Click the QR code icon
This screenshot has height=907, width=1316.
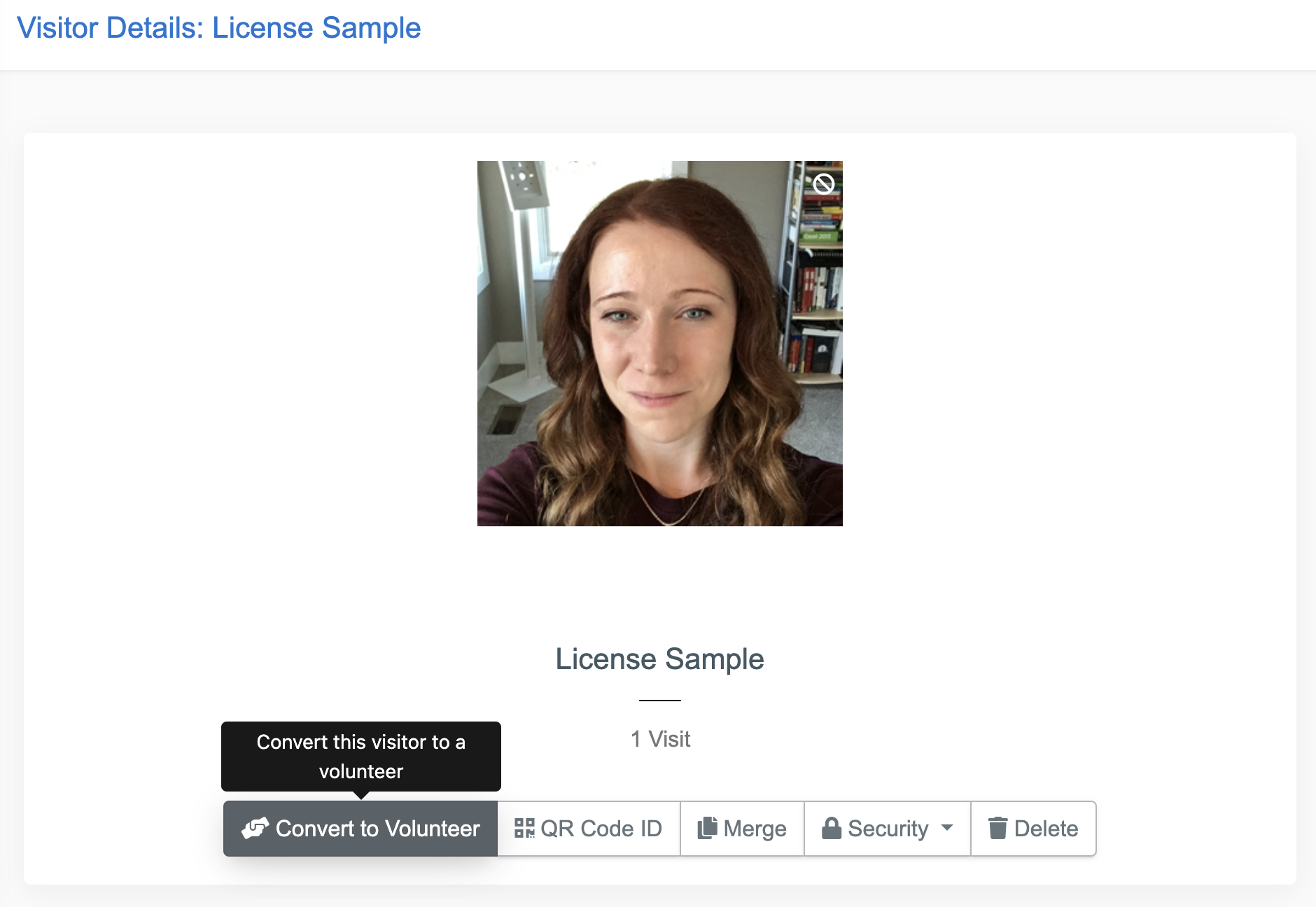[x=524, y=829]
